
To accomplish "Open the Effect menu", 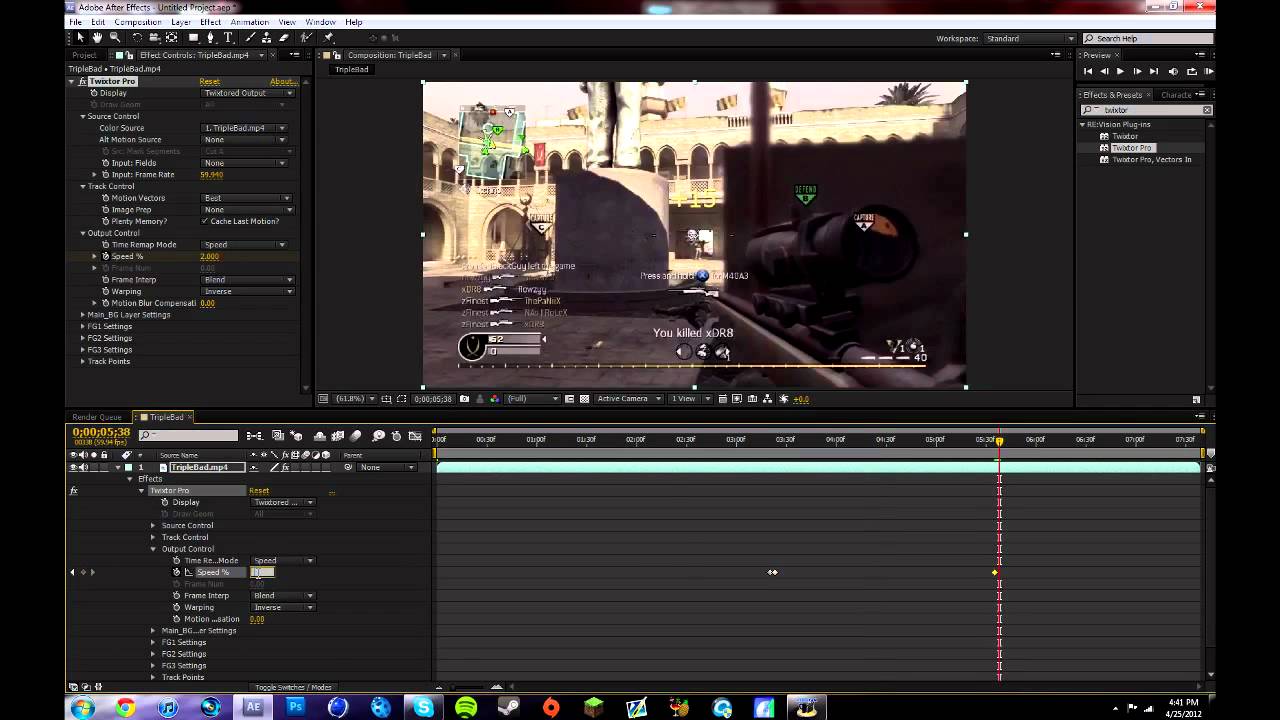I will (210, 22).
